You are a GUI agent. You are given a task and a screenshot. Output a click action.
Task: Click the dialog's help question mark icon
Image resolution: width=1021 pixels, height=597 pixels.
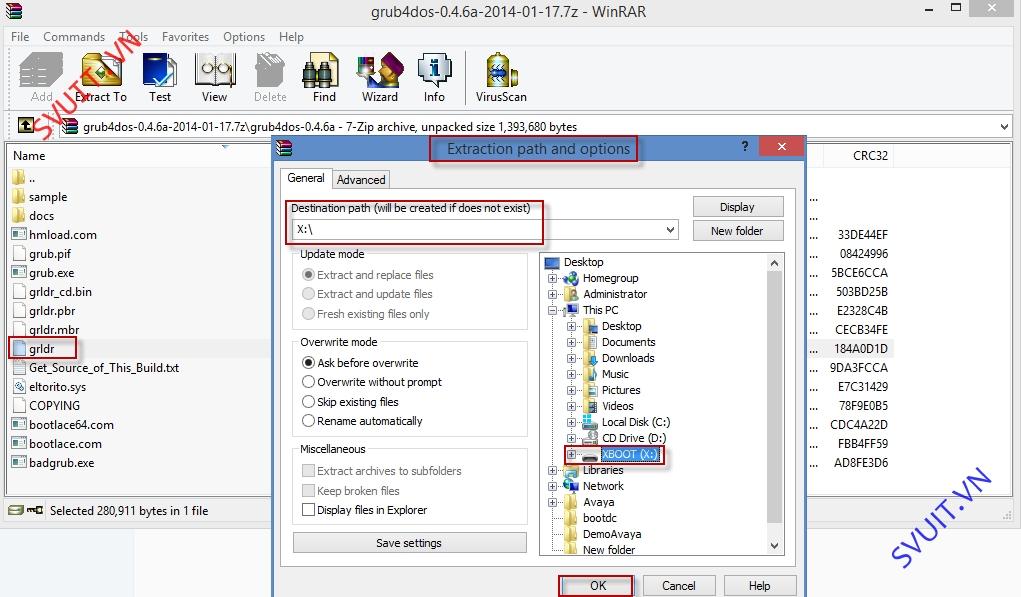tap(745, 146)
